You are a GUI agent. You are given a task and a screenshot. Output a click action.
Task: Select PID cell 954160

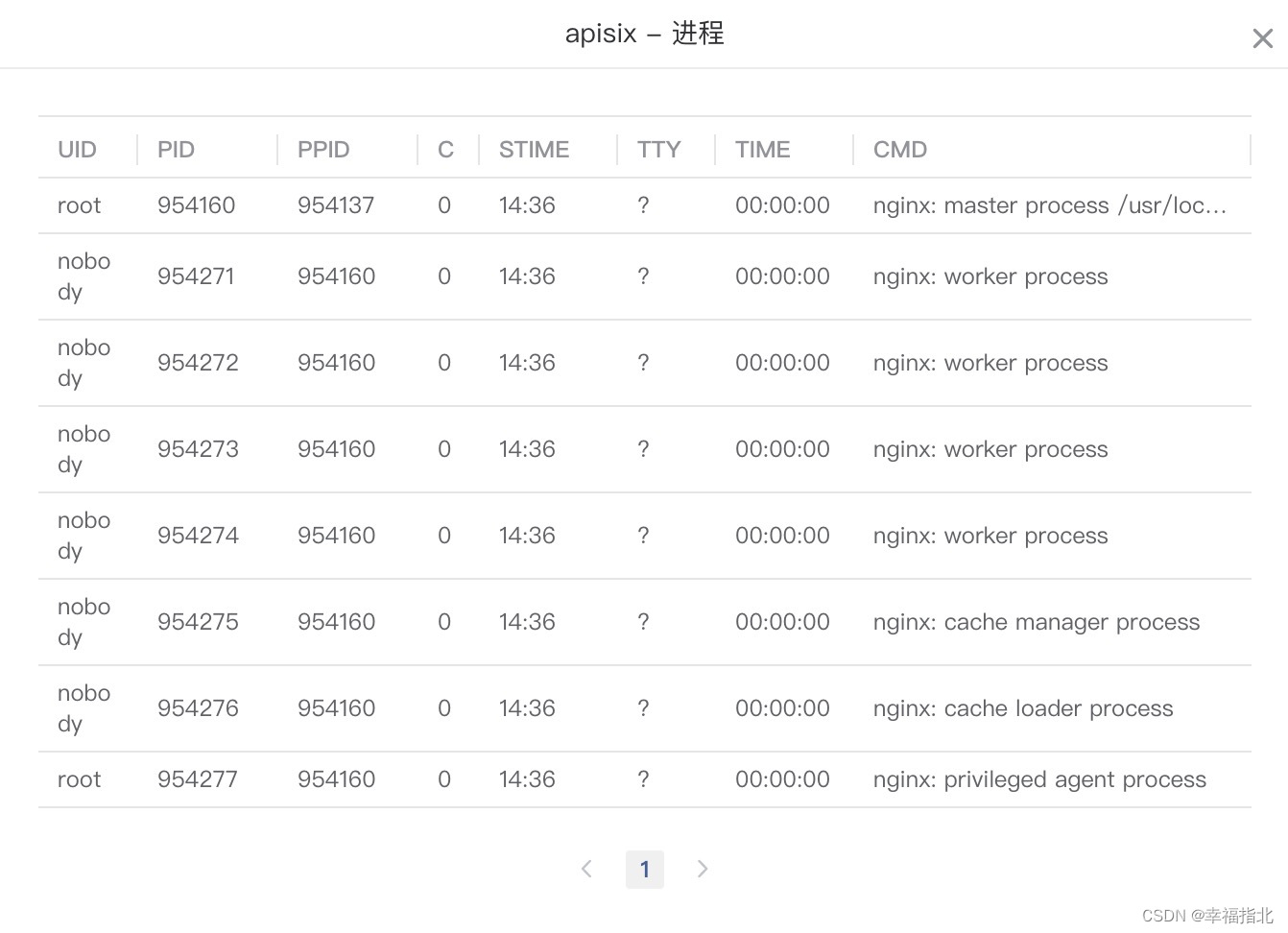[196, 205]
